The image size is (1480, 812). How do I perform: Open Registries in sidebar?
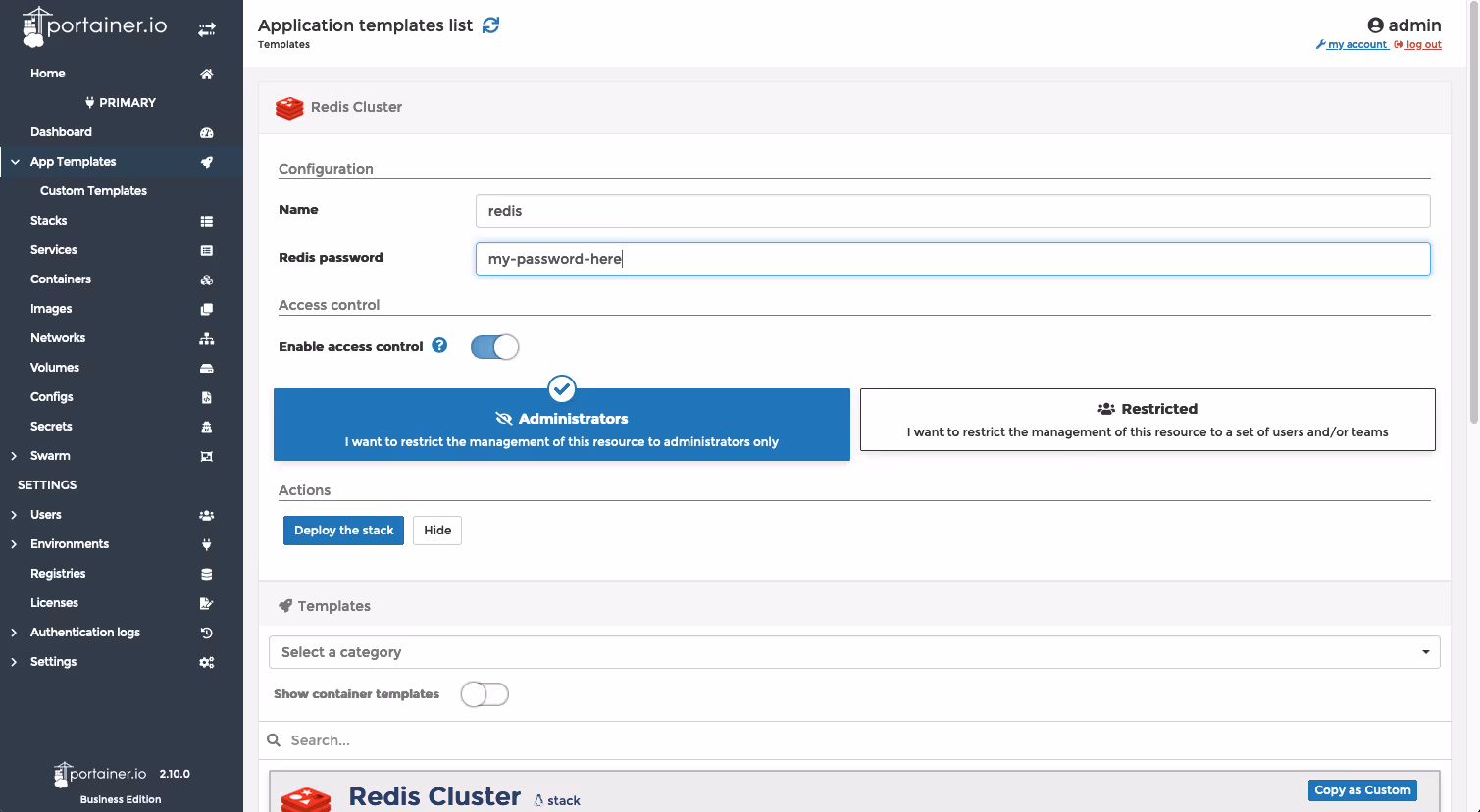58,574
